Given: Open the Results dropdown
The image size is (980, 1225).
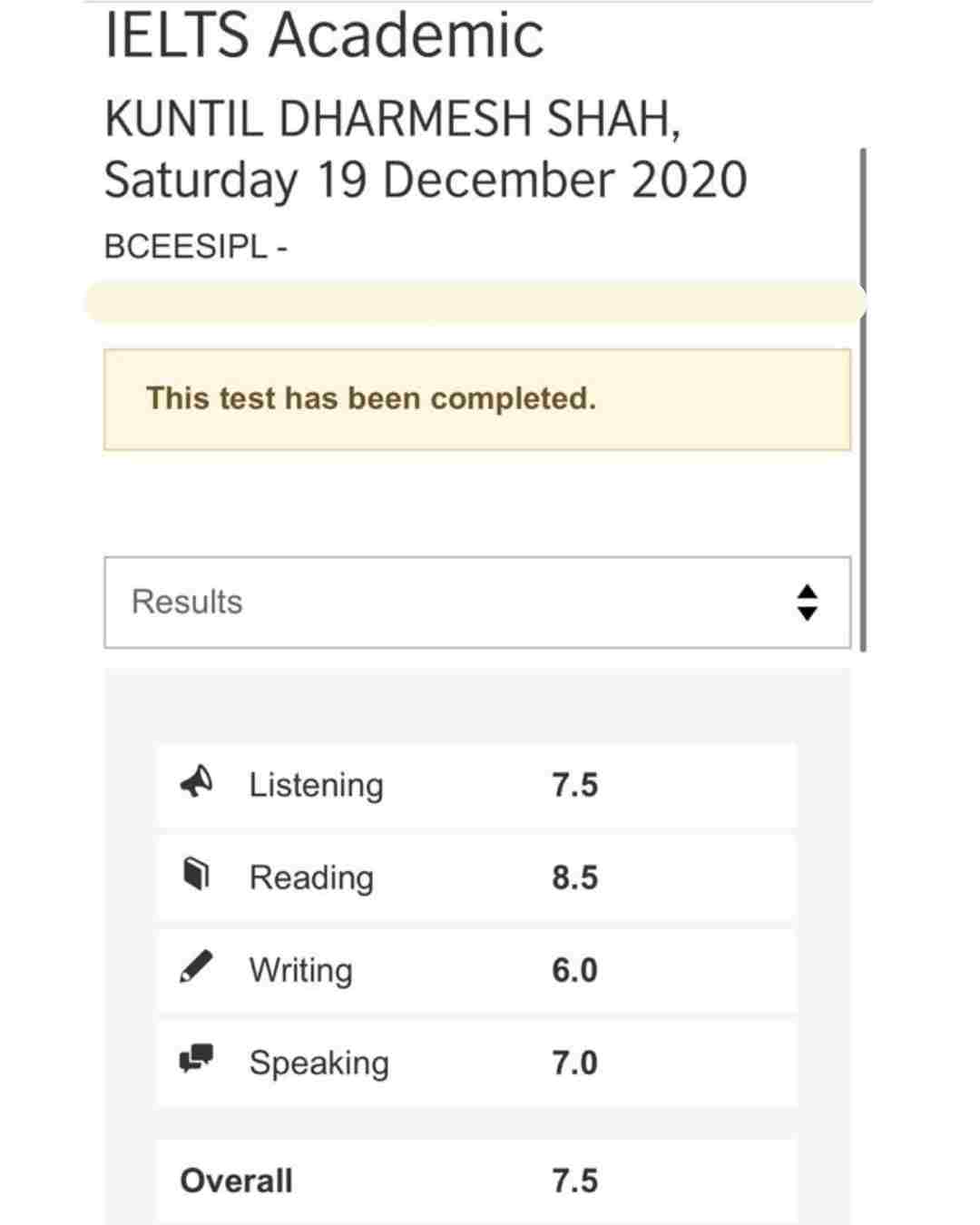Looking at the screenshot, I should pos(477,603).
